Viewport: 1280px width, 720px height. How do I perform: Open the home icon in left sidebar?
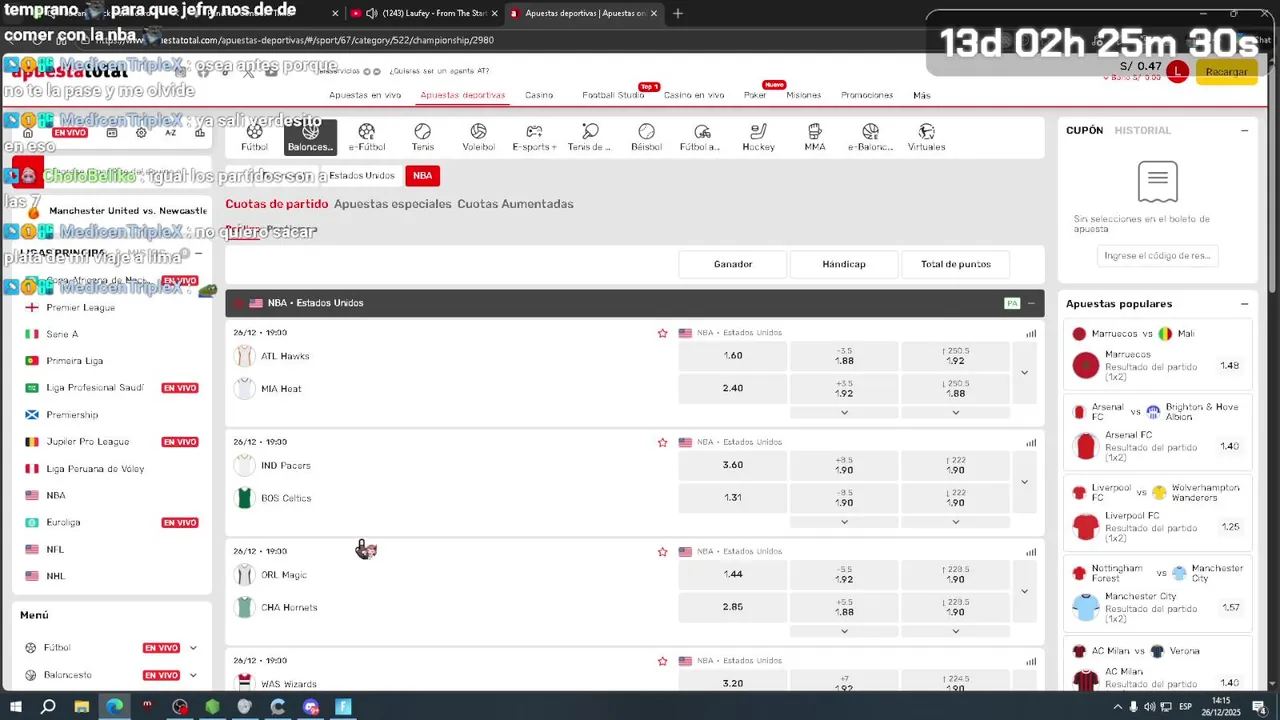[28, 132]
